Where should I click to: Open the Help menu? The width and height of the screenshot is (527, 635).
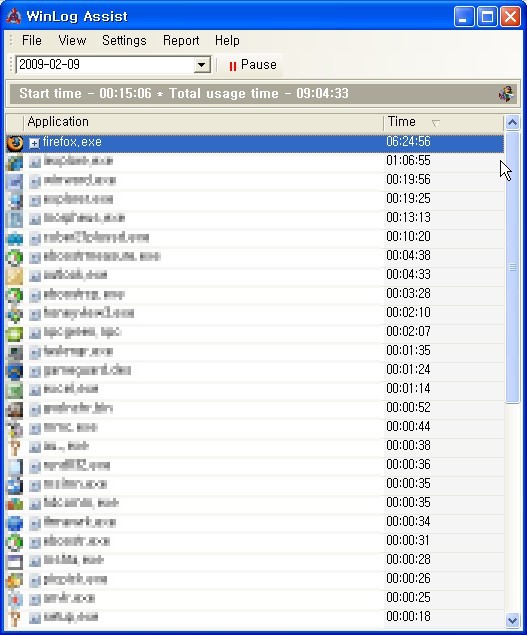point(227,40)
